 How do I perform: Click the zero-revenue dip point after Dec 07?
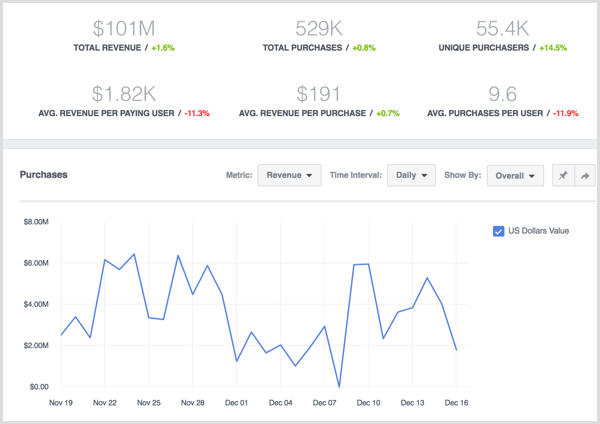(x=339, y=386)
